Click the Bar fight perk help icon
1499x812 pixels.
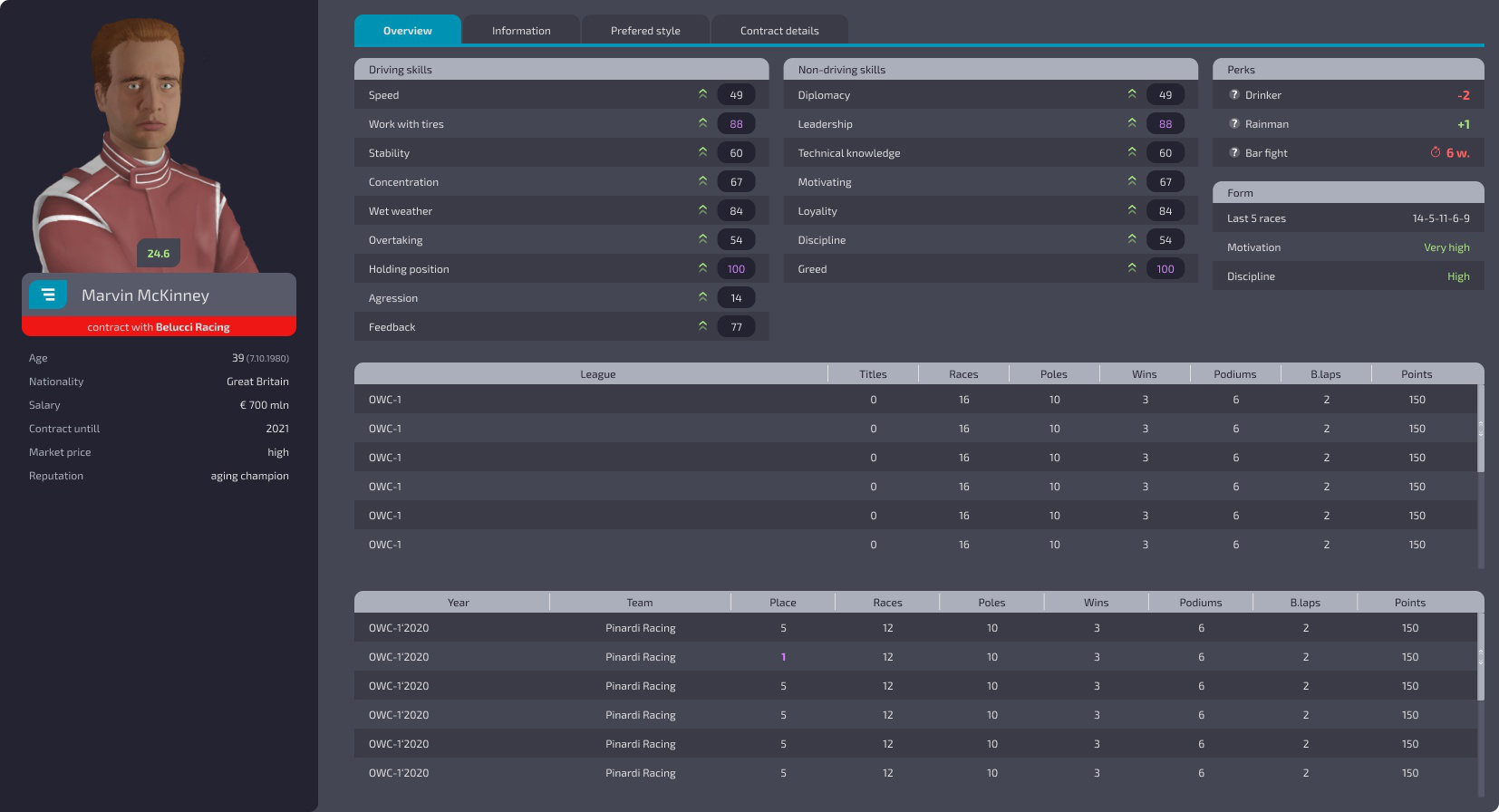tap(1233, 152)
